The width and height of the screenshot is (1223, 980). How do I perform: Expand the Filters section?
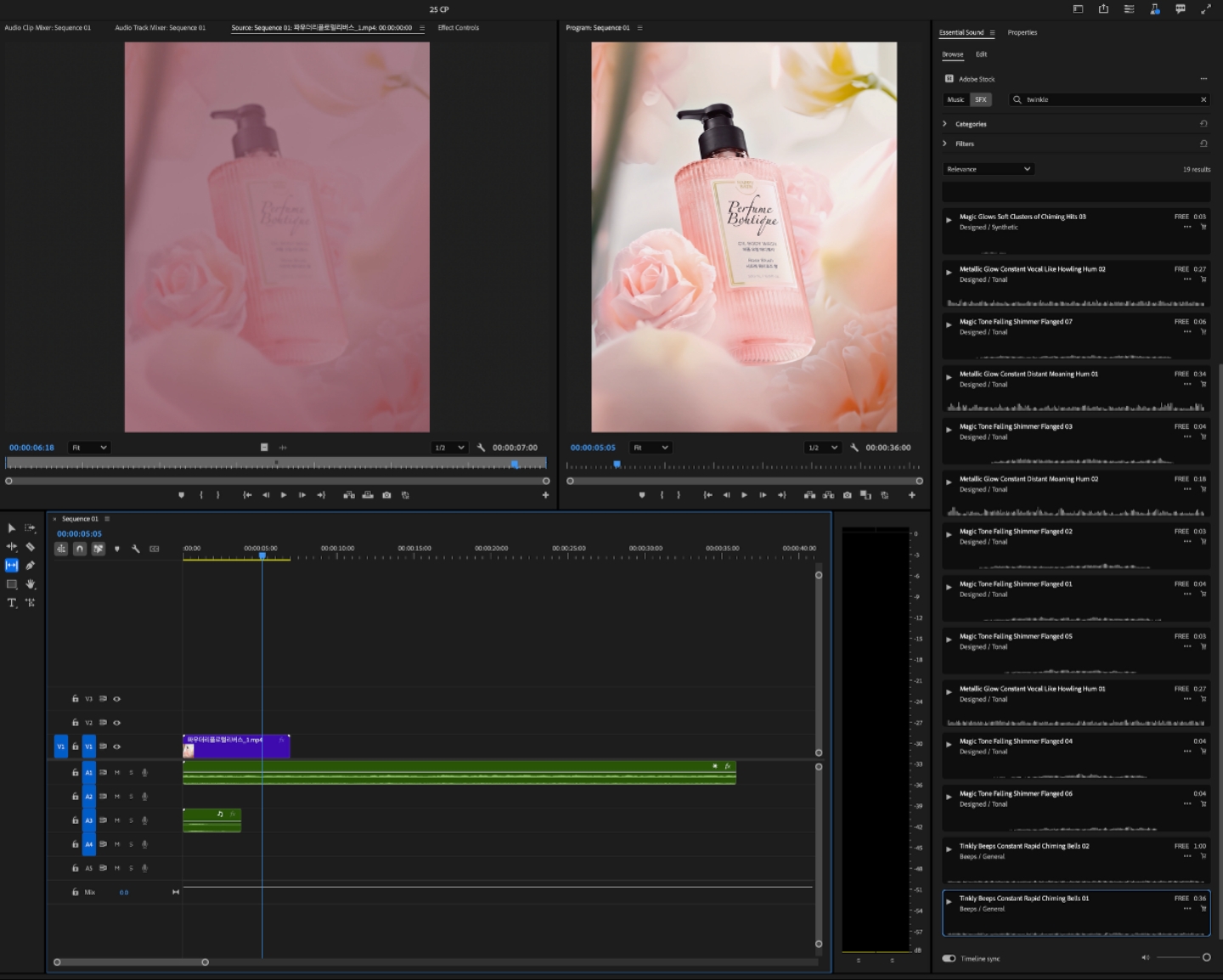944,144
